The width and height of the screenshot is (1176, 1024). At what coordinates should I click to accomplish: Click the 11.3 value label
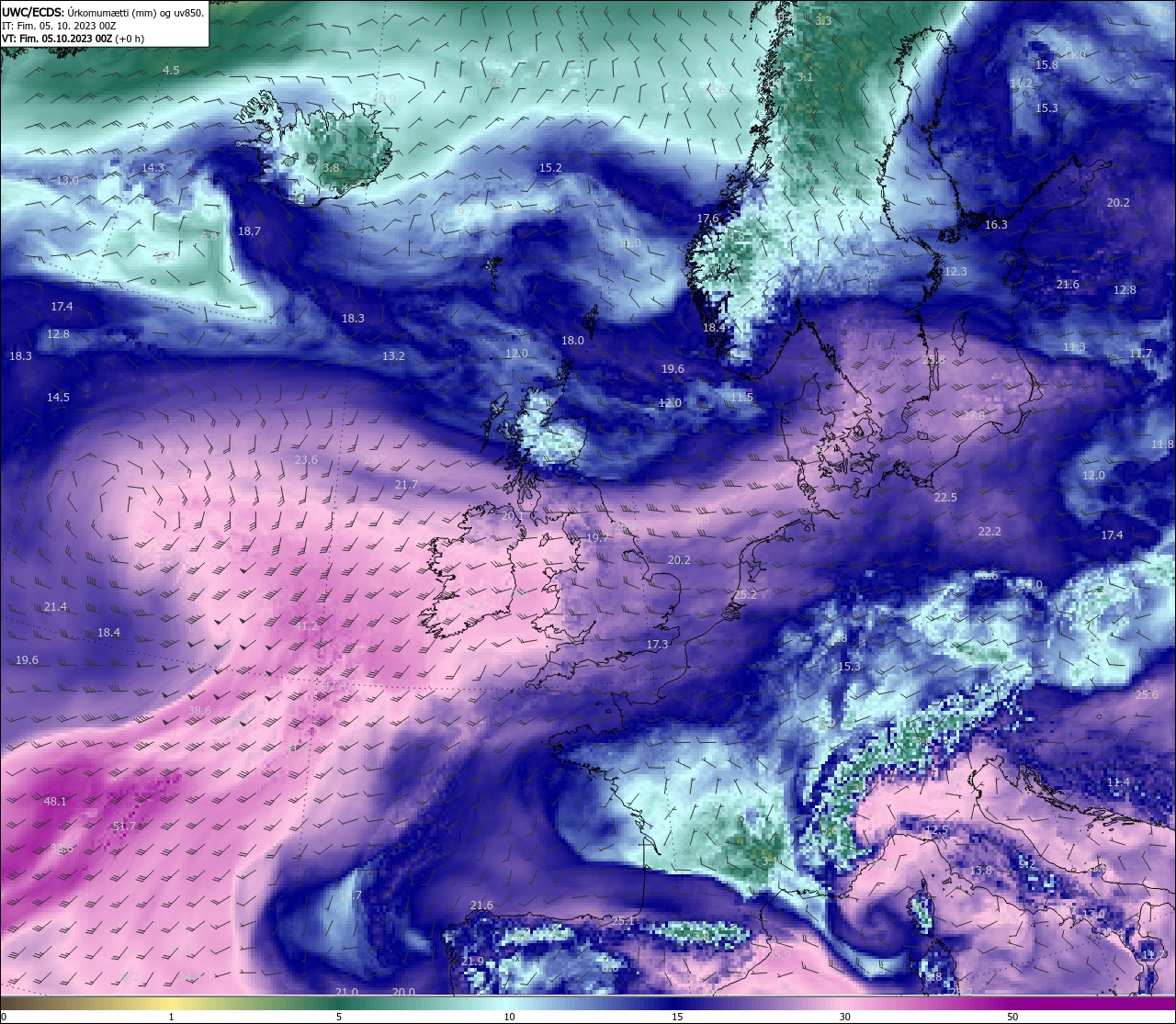point(1074,347)
